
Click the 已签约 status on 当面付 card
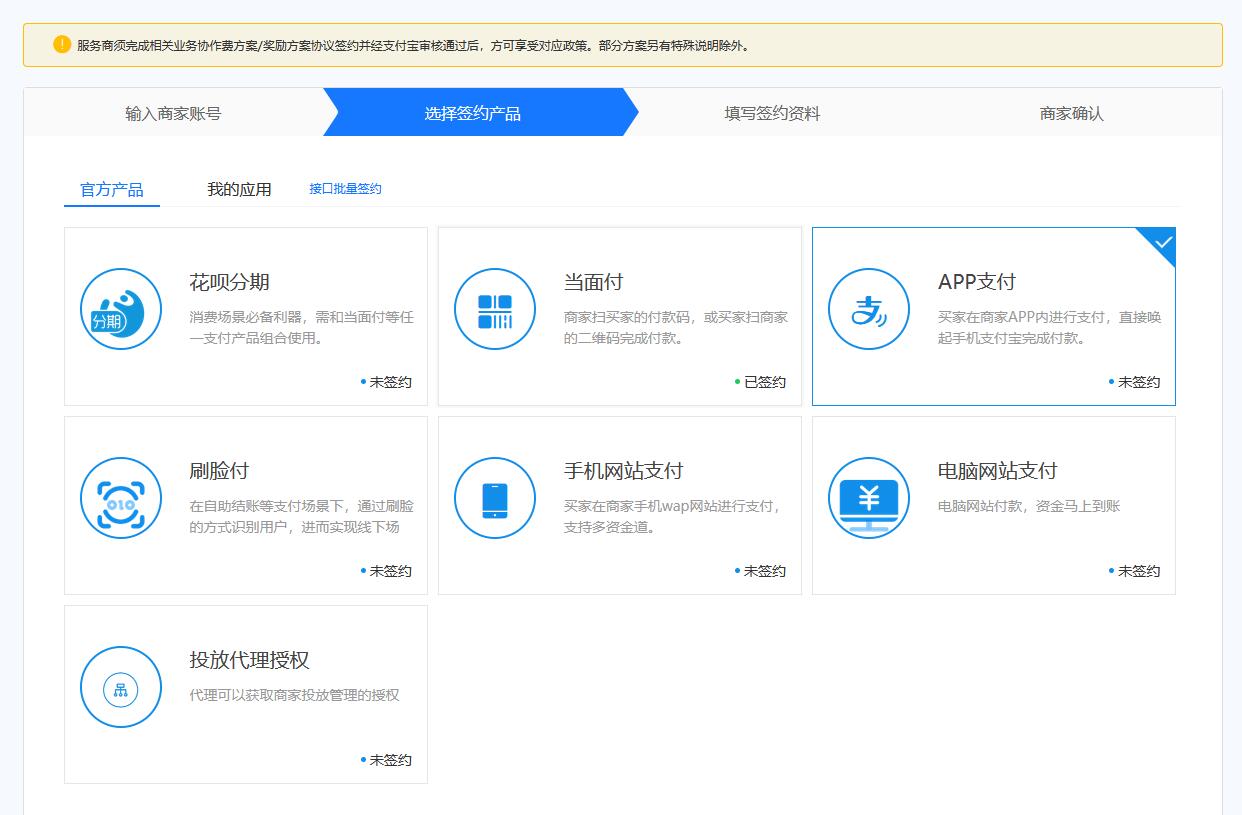pyautogui.click(x=760, y=382)
